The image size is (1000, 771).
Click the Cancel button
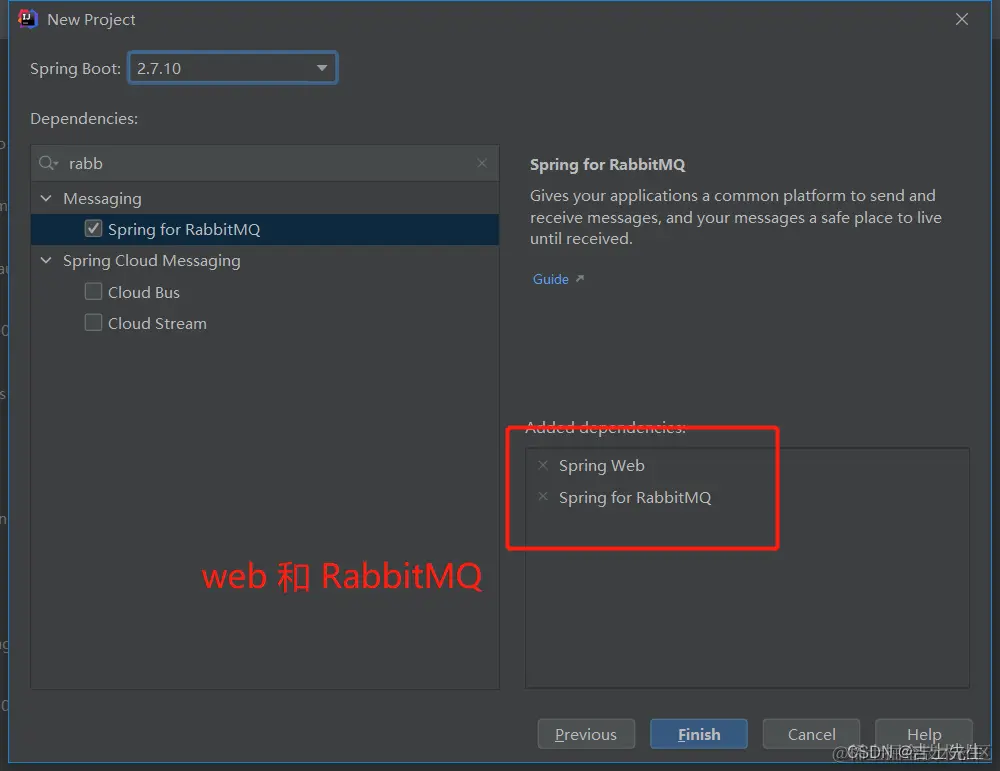pos(811,734)
